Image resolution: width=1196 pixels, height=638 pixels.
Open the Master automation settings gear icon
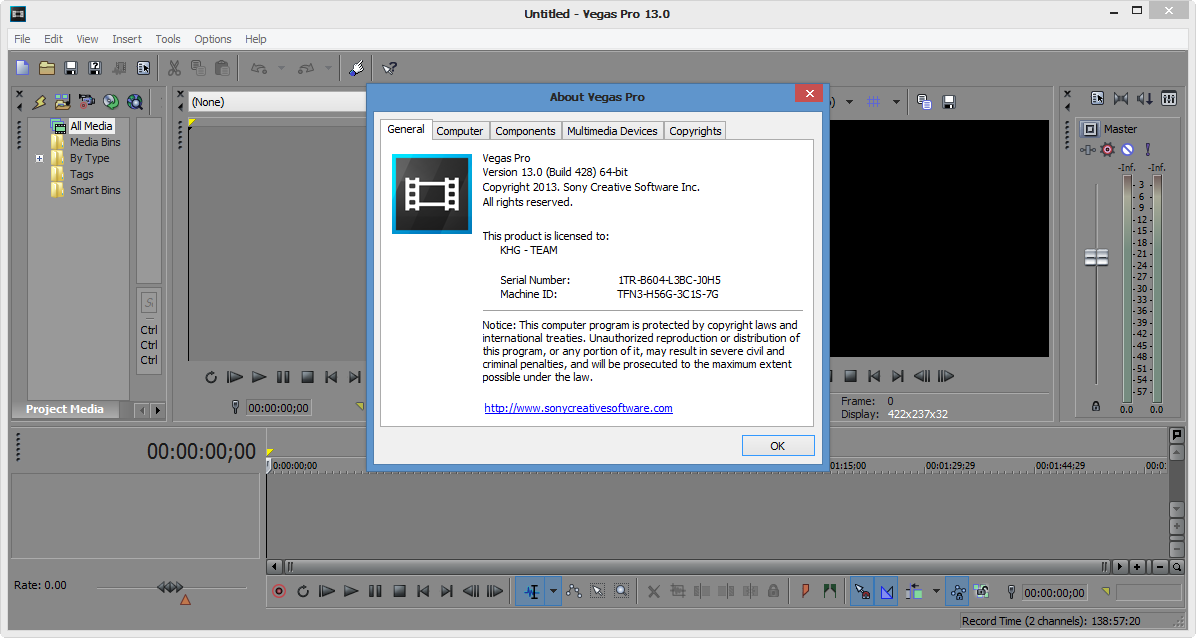tap(1108, 150)
